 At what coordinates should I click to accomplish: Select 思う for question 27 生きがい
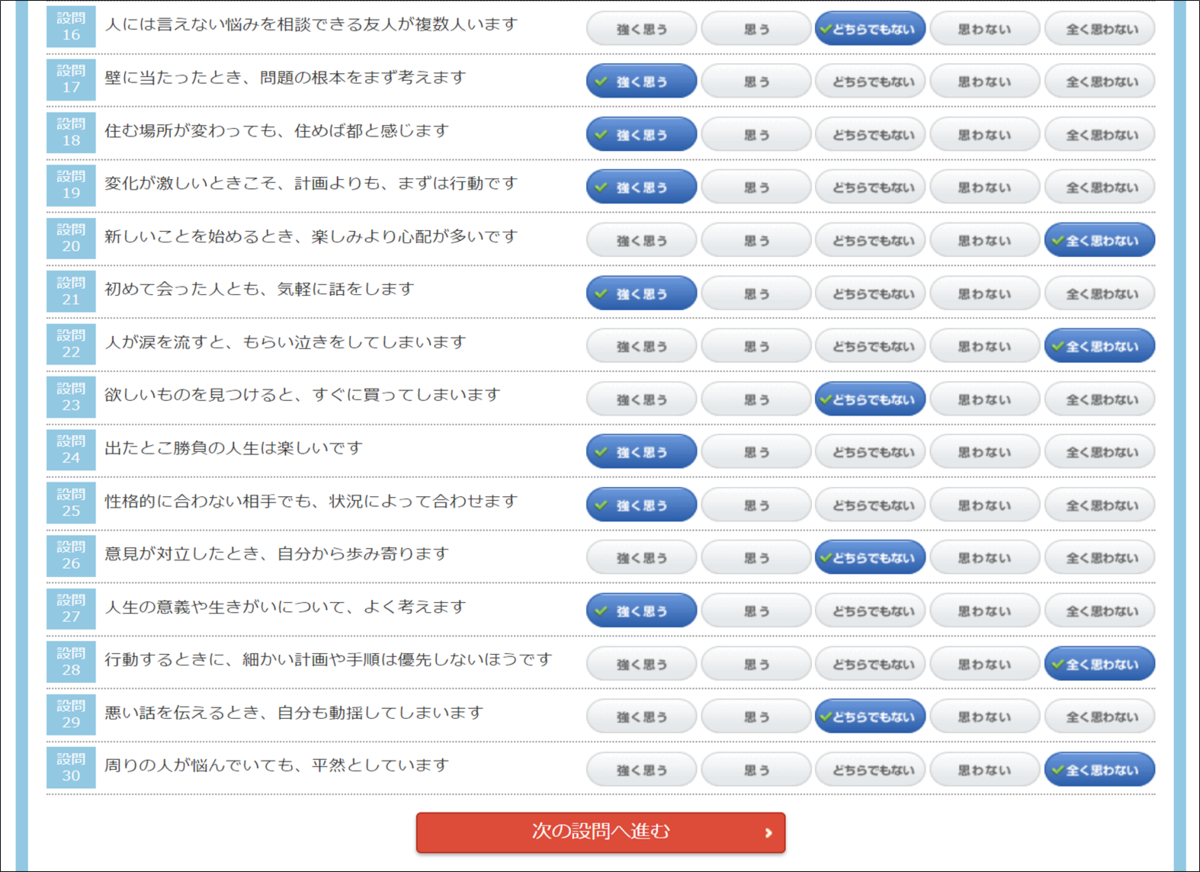pos(756,610)
